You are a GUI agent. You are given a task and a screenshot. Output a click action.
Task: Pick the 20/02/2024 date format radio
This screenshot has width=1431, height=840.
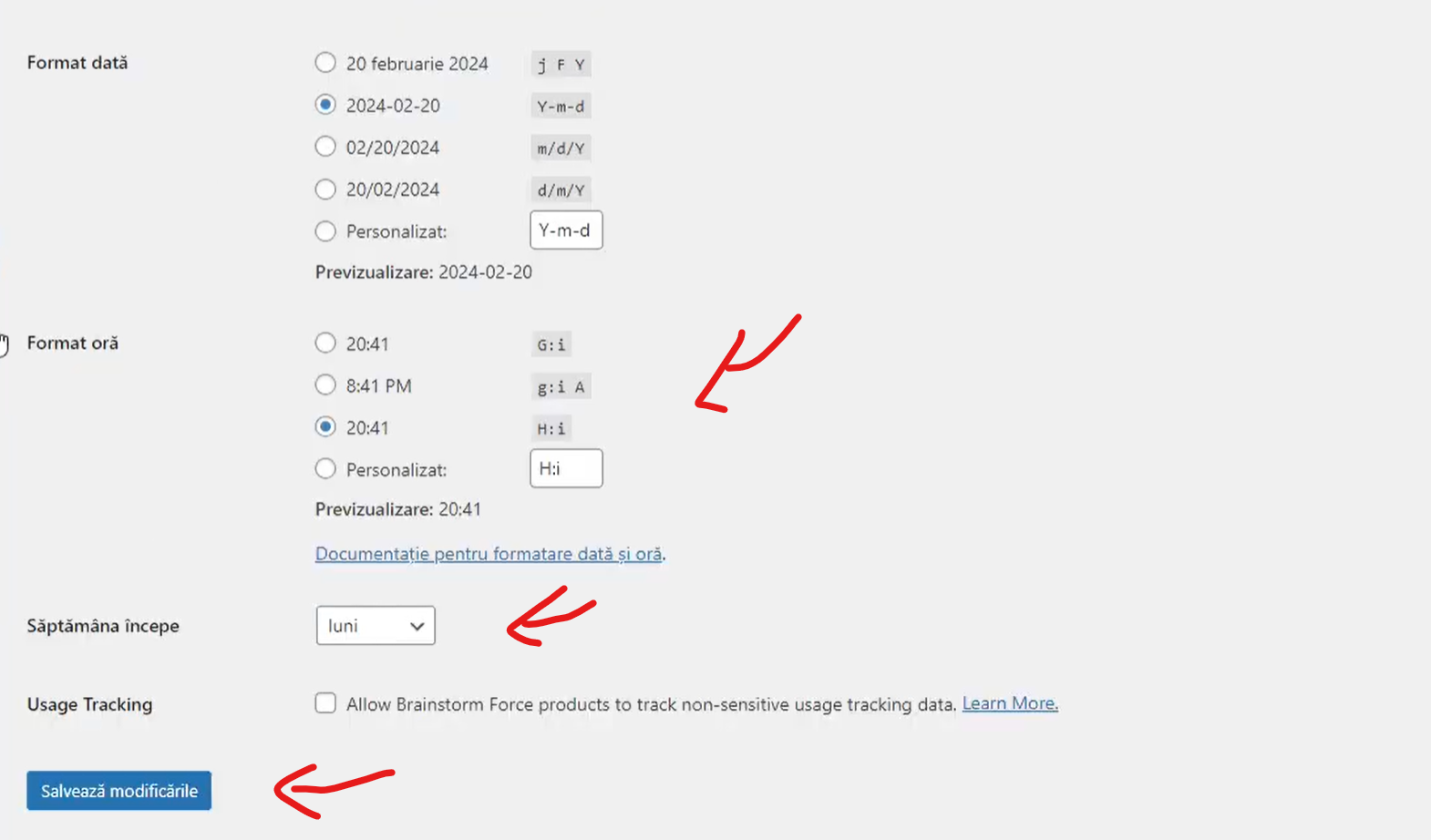point(325,189)
